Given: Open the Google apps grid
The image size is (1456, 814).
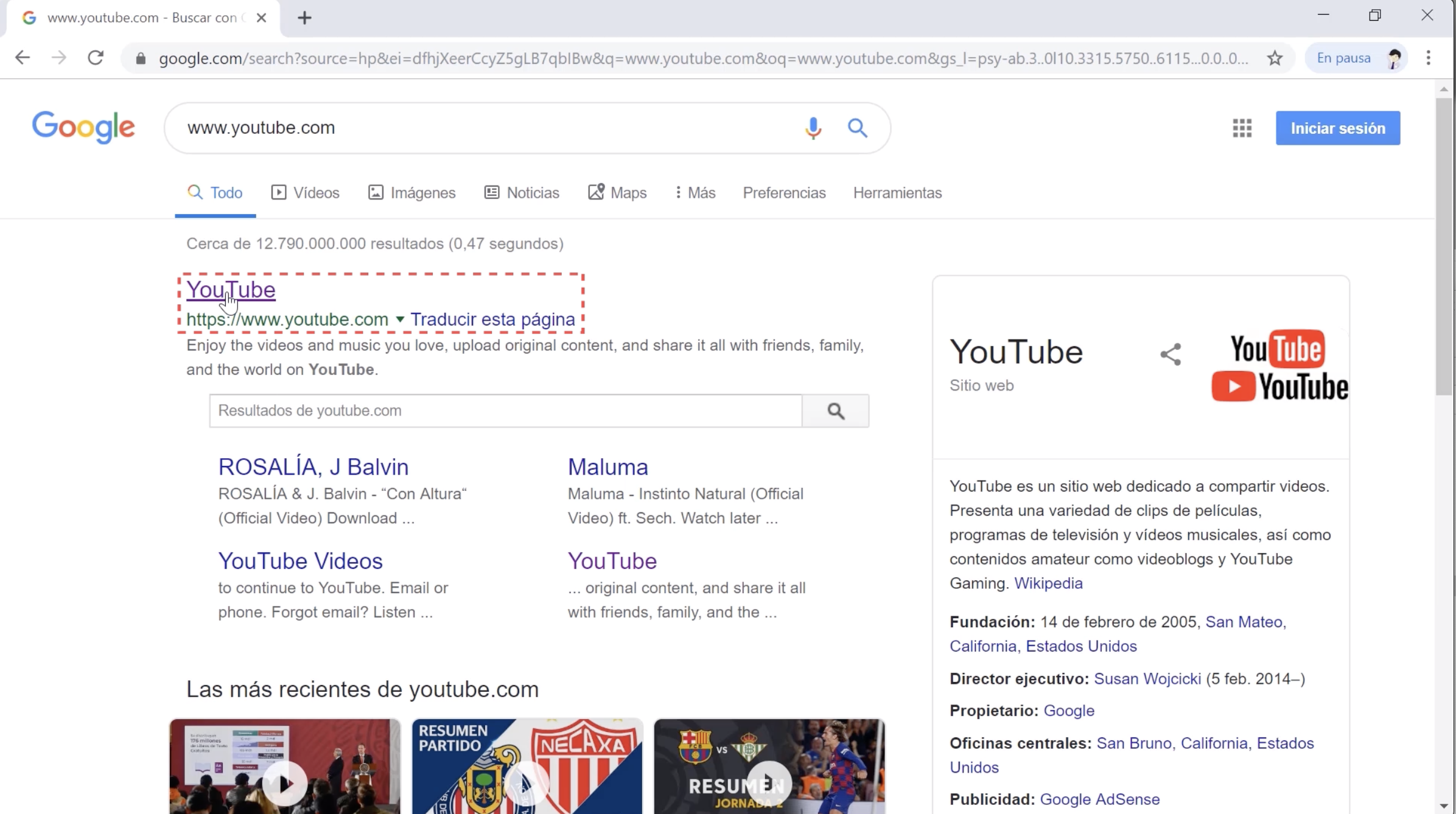Looking at the screenshot, I should pyautogui.click(x=1242, y=128).
